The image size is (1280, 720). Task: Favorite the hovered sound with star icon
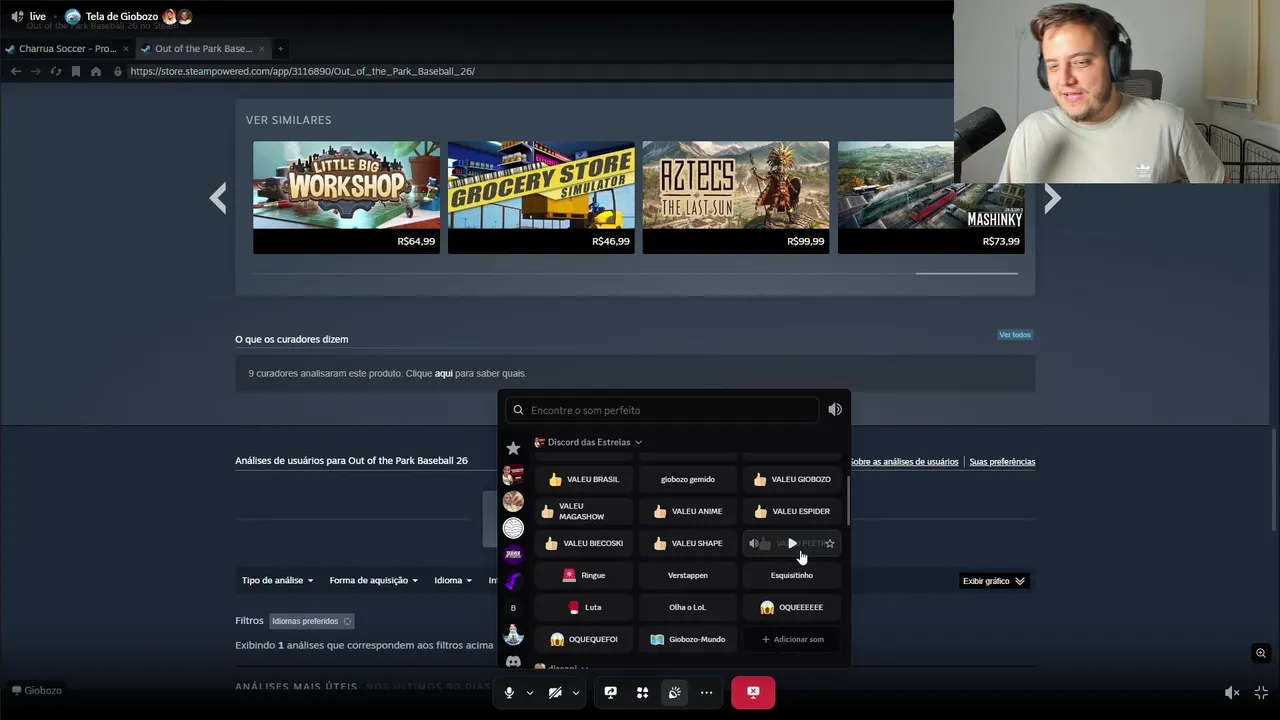click(x=829, y=543)
